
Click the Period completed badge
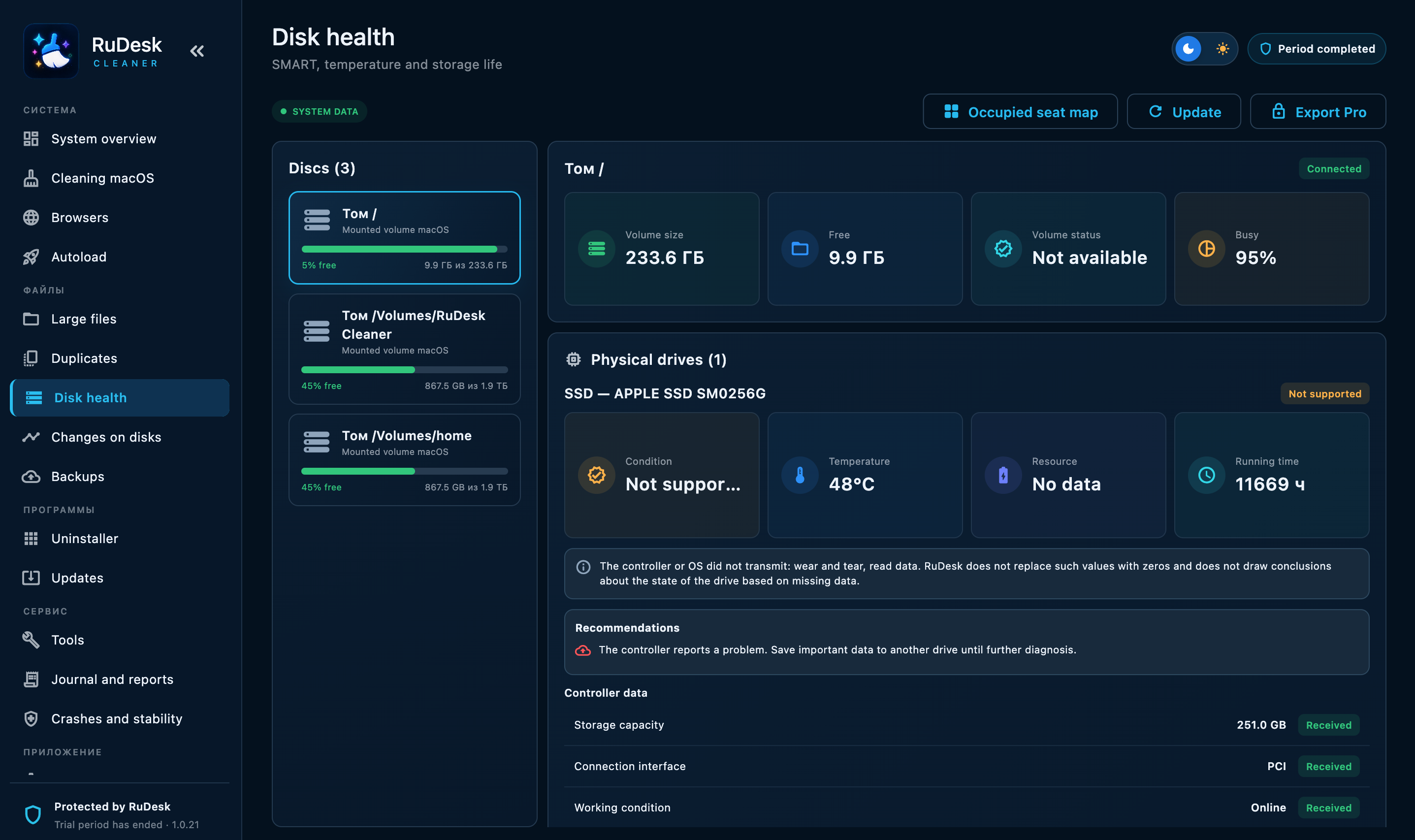click(1317, 49)
